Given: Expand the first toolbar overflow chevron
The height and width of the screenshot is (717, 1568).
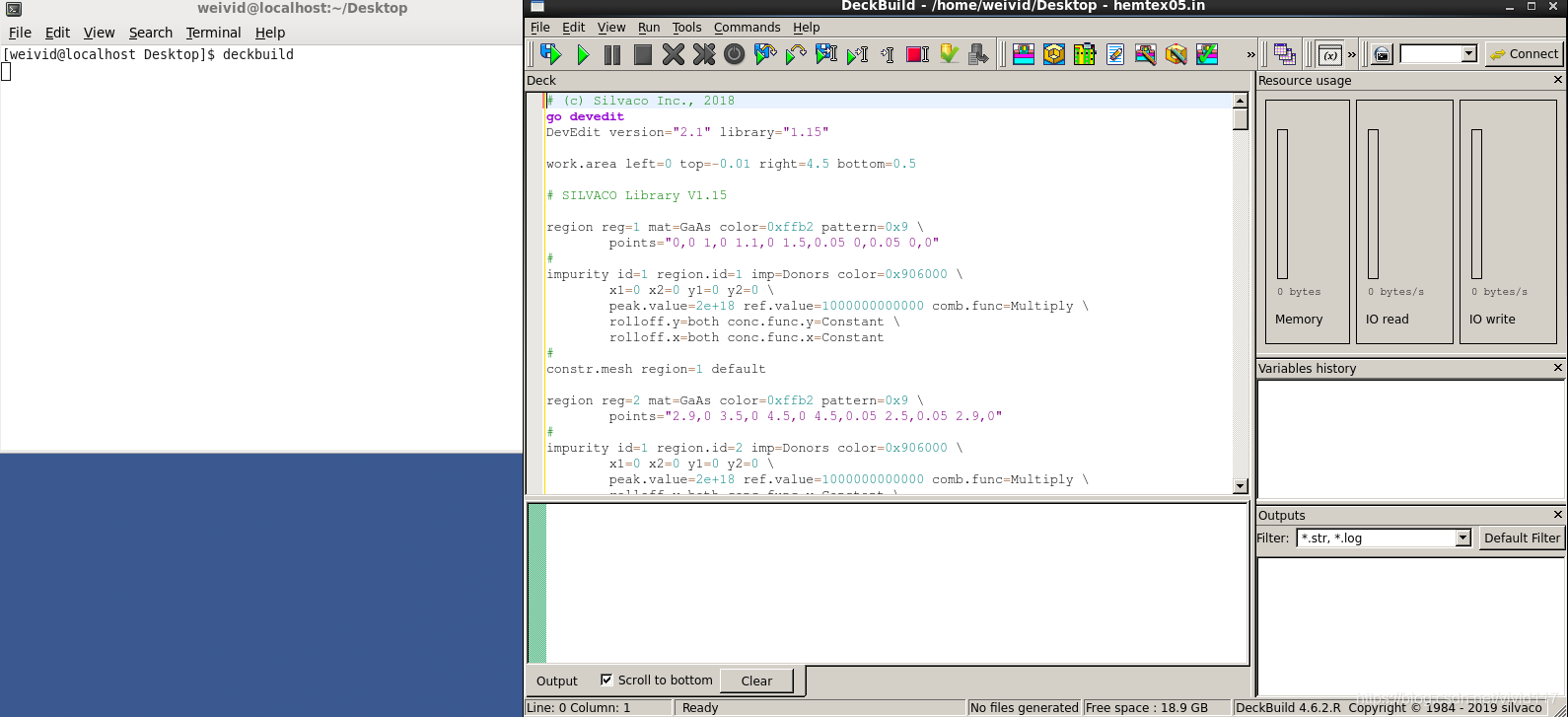Looking at the screenshot, I should click(x=1251, y=54).
